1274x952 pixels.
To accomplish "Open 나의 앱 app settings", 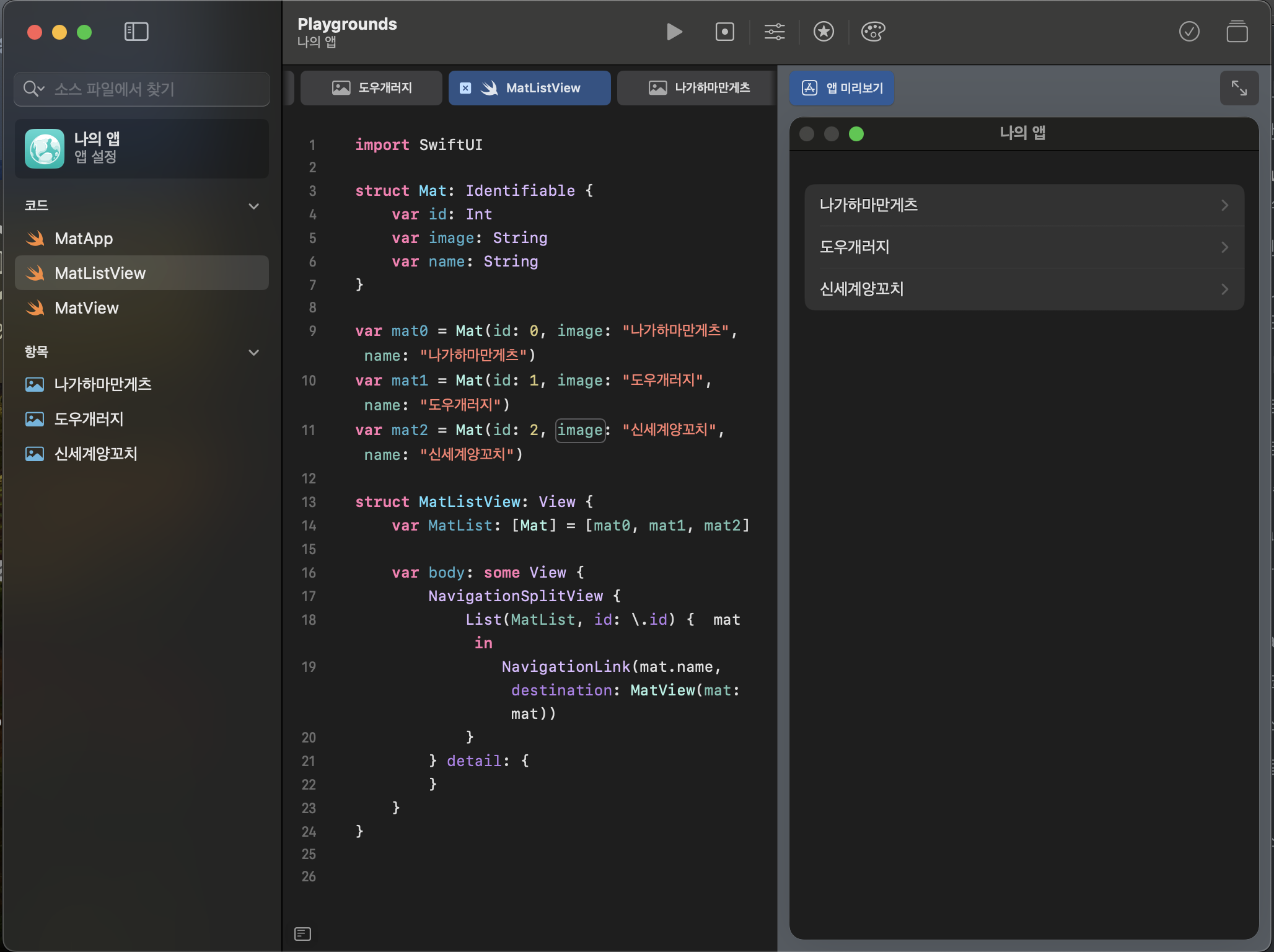I will pyautogui.click(x=141, y=148).
